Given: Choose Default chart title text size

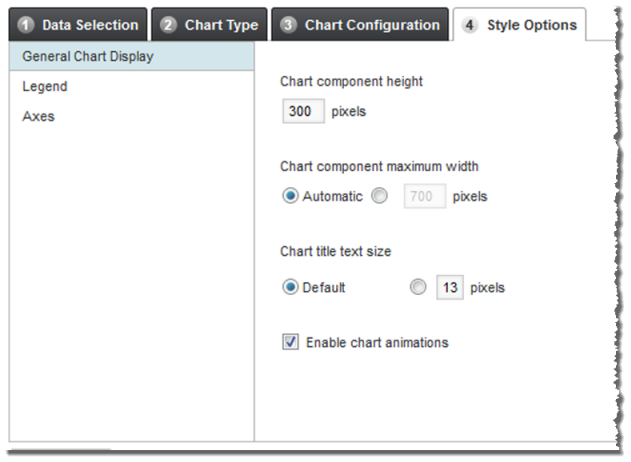Looking at the screenshot, I should coord(290,288).
